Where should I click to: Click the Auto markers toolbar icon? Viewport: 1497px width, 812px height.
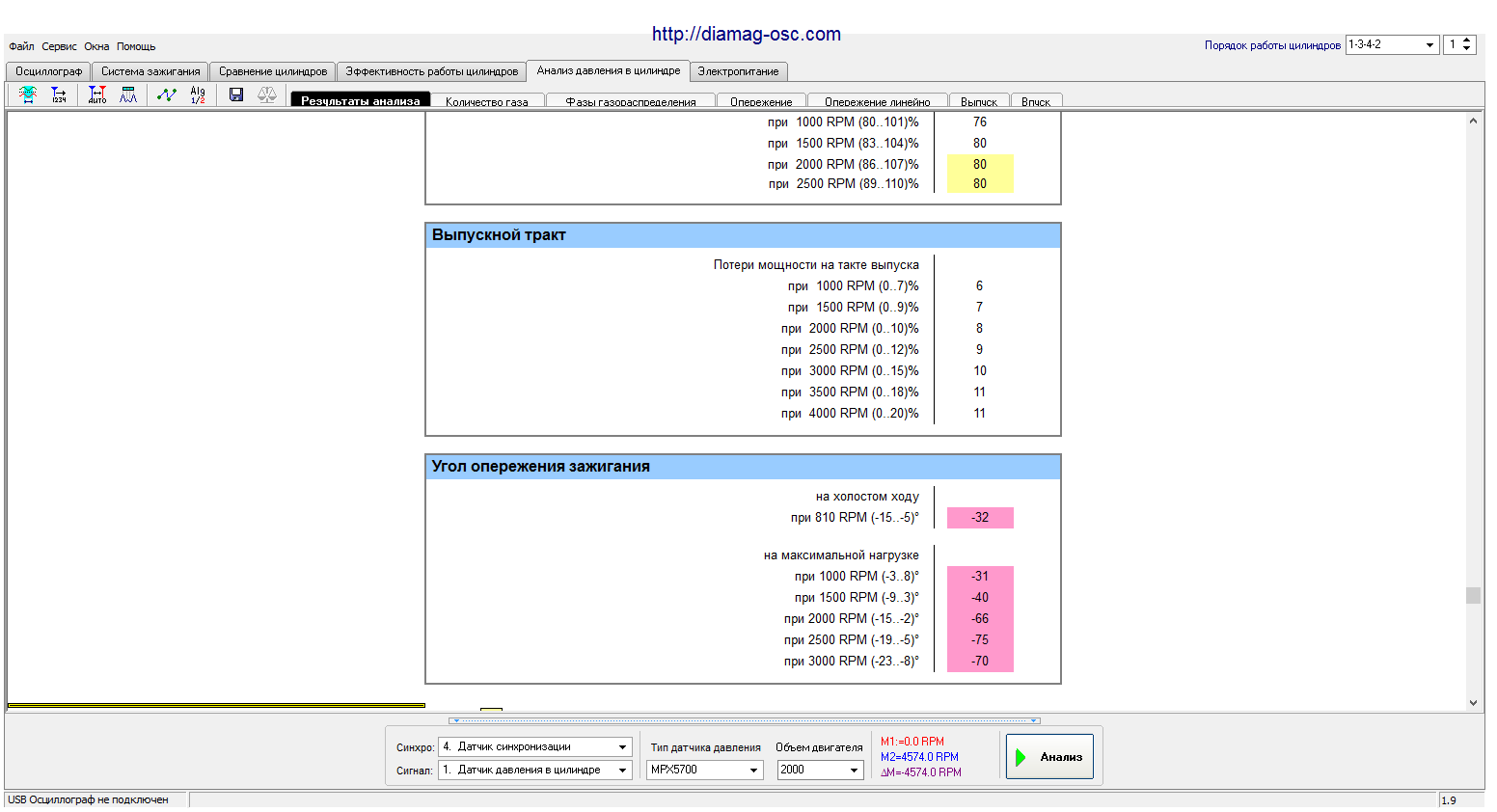click(97, 95)
